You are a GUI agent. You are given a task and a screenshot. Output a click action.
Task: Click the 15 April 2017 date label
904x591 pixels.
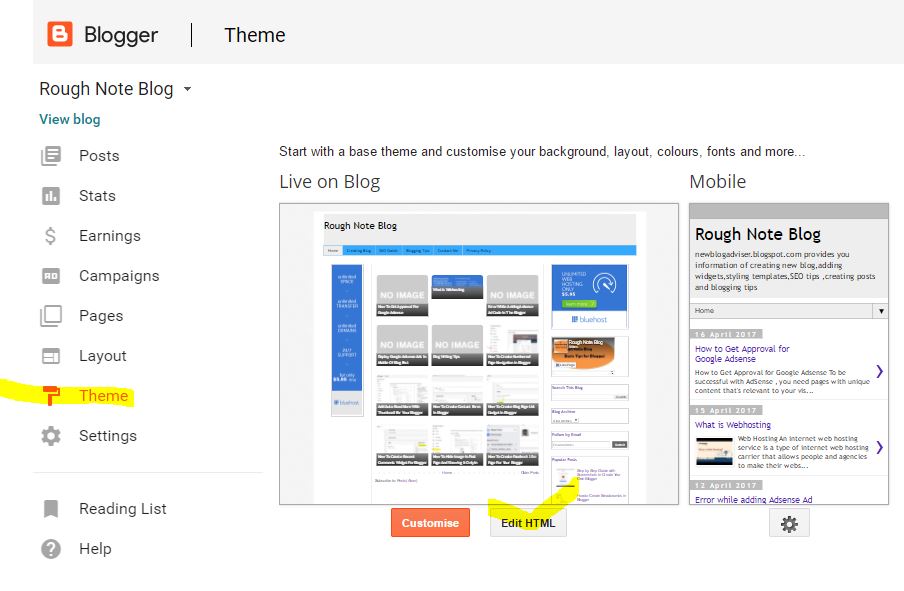click(x=726, y=410)
